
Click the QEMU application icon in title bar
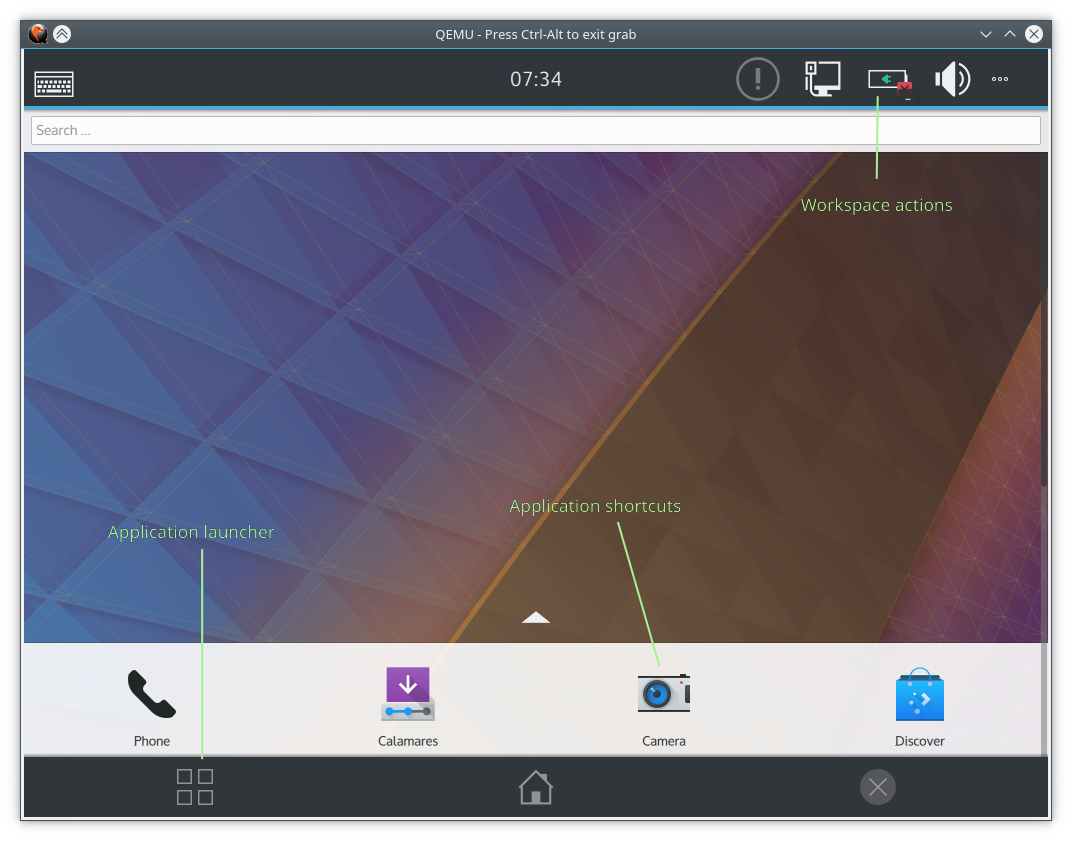pos(38,34)
